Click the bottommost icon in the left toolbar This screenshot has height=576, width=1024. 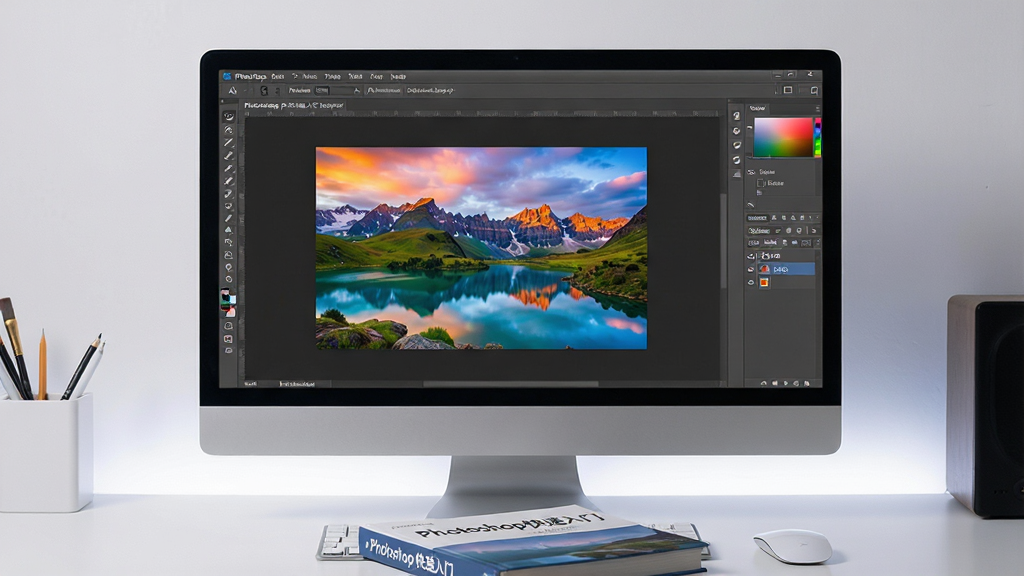(229, 351)
